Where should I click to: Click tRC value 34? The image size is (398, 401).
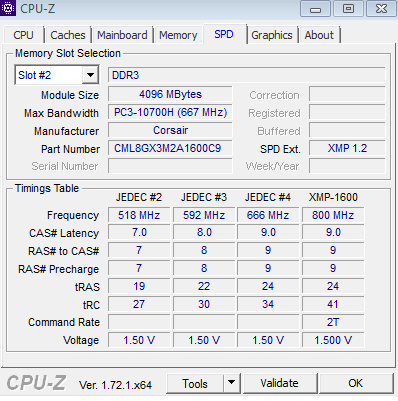268,304
